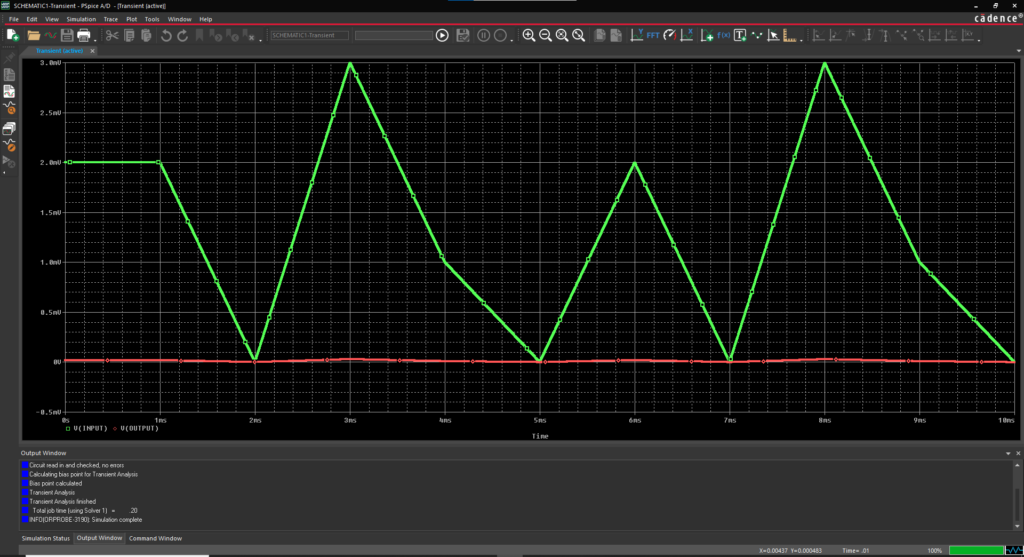Viewport: 1024px width, 557px height.
Task: Toggle bookmark icon in toolbar
Action: coord(200,35)
